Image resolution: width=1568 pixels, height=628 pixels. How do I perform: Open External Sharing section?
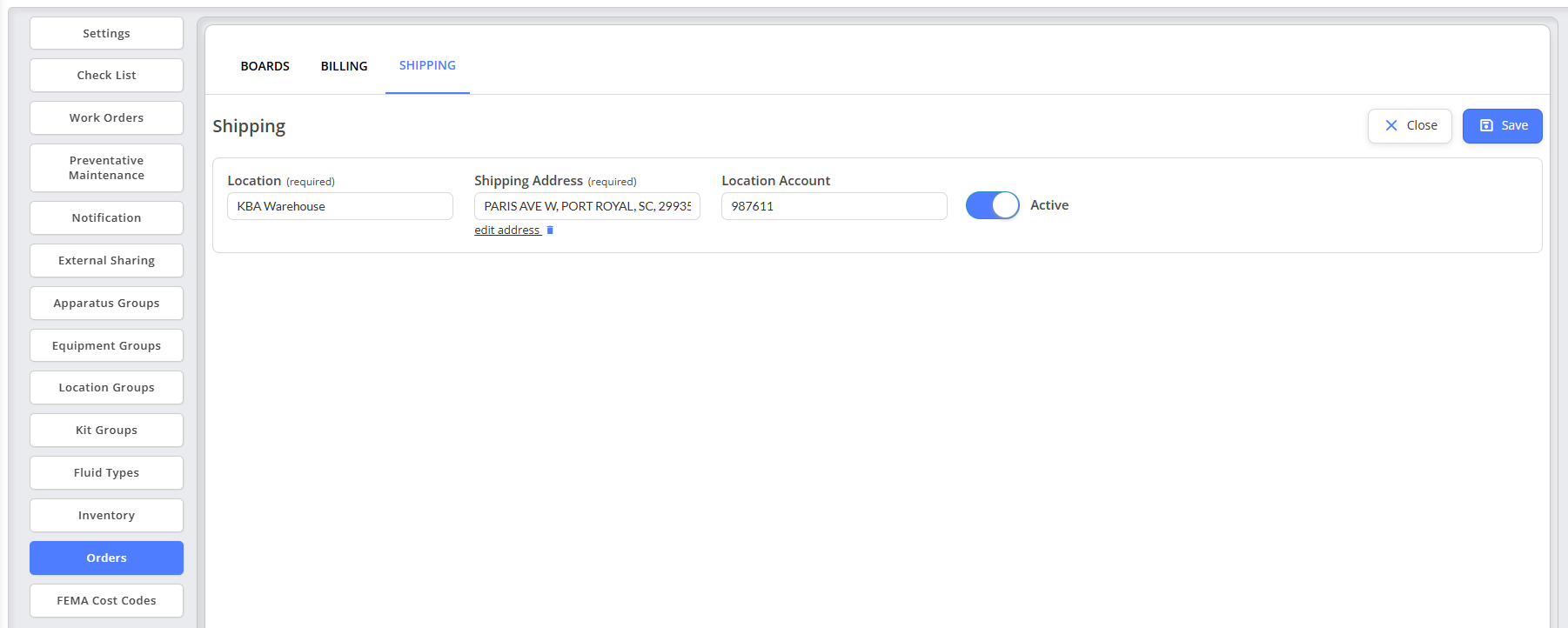[x=106, y=260]
